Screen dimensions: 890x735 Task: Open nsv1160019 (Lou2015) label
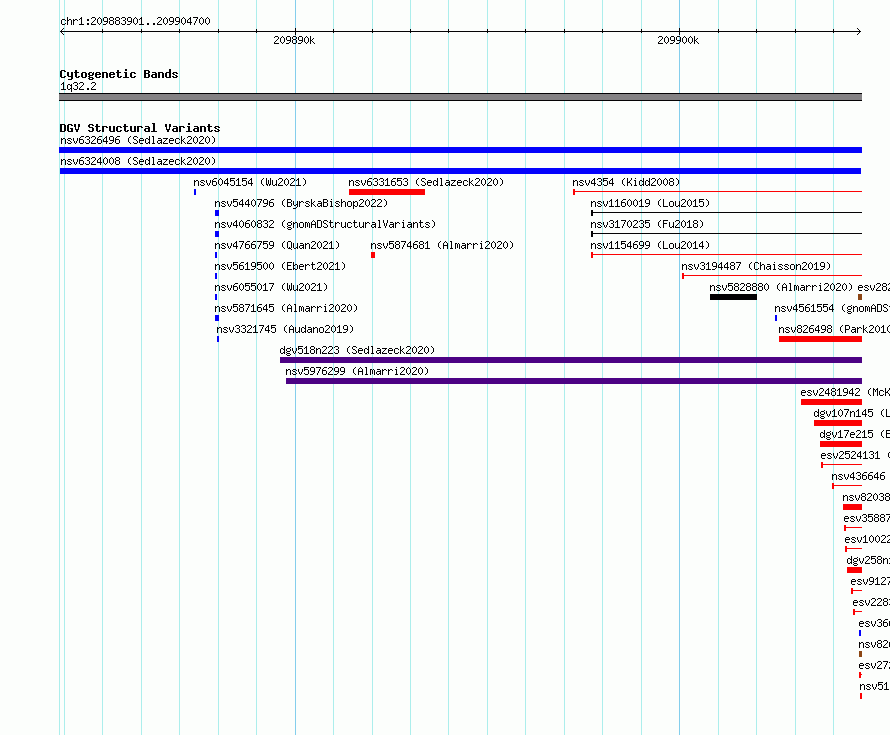[650, 203]
